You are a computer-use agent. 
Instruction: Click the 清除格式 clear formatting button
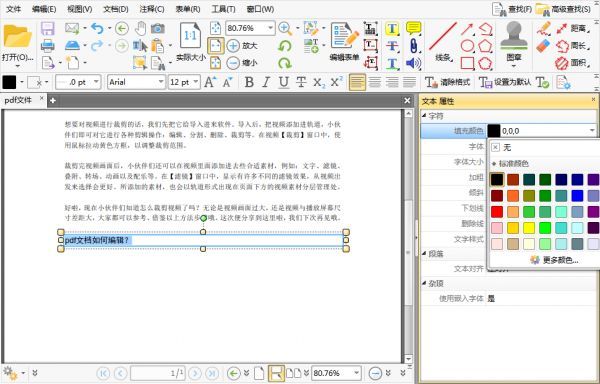pyautogui.click(x=448, y=82)
